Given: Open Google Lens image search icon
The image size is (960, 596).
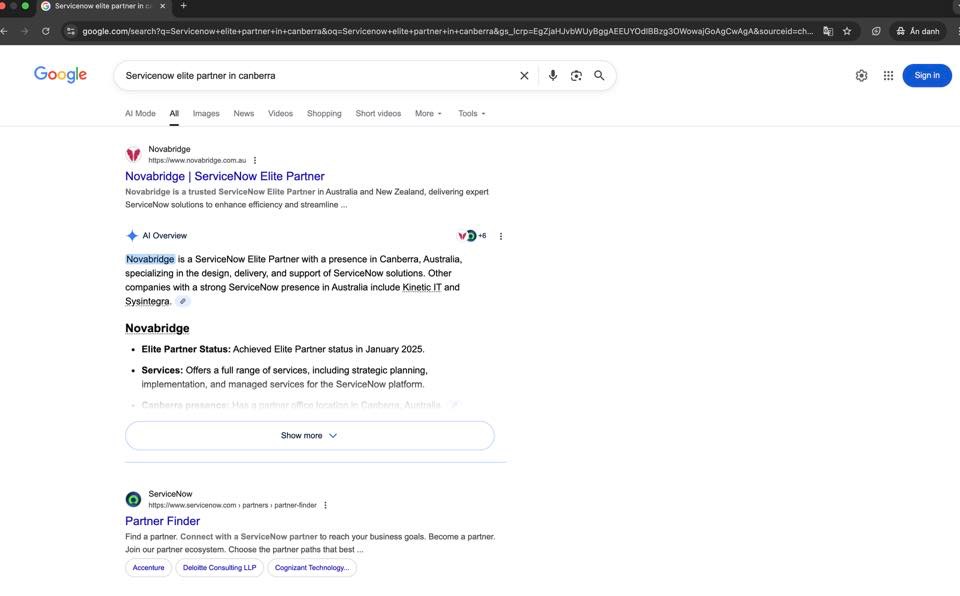Looking at the screenshot, I should (576, 75).
